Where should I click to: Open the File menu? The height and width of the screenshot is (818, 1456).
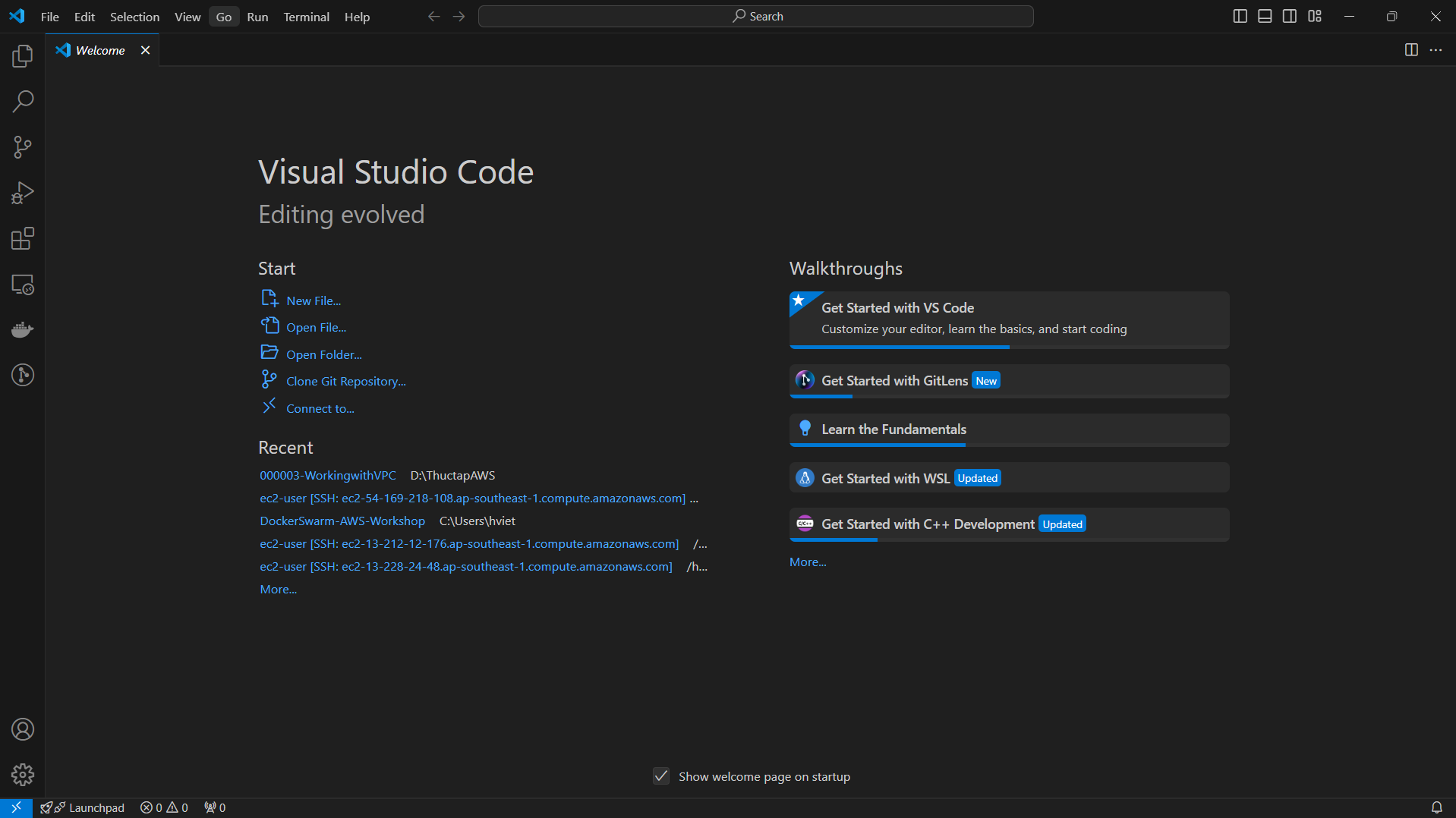click(50, 17)
